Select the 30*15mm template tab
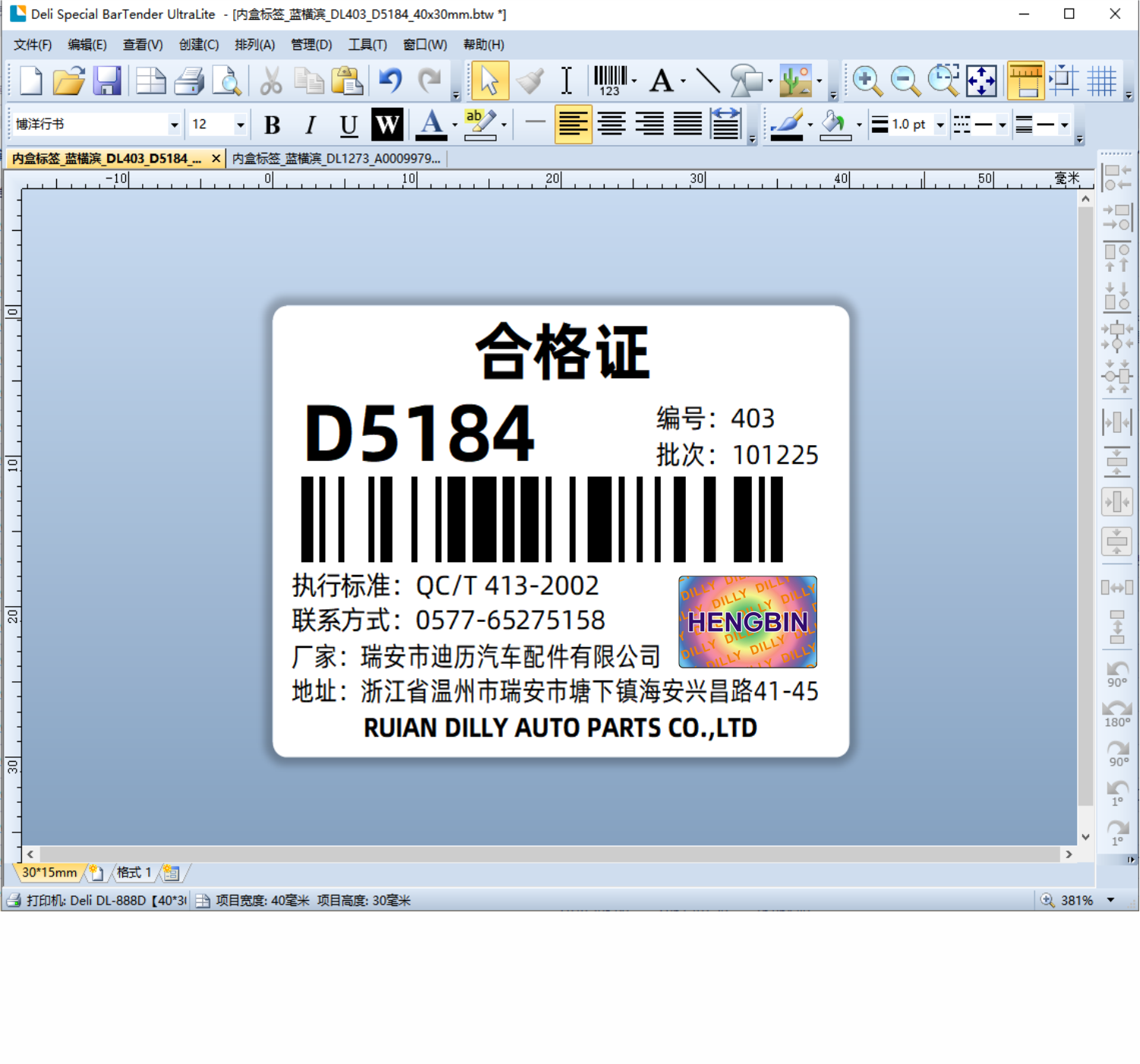 [49, 873]
